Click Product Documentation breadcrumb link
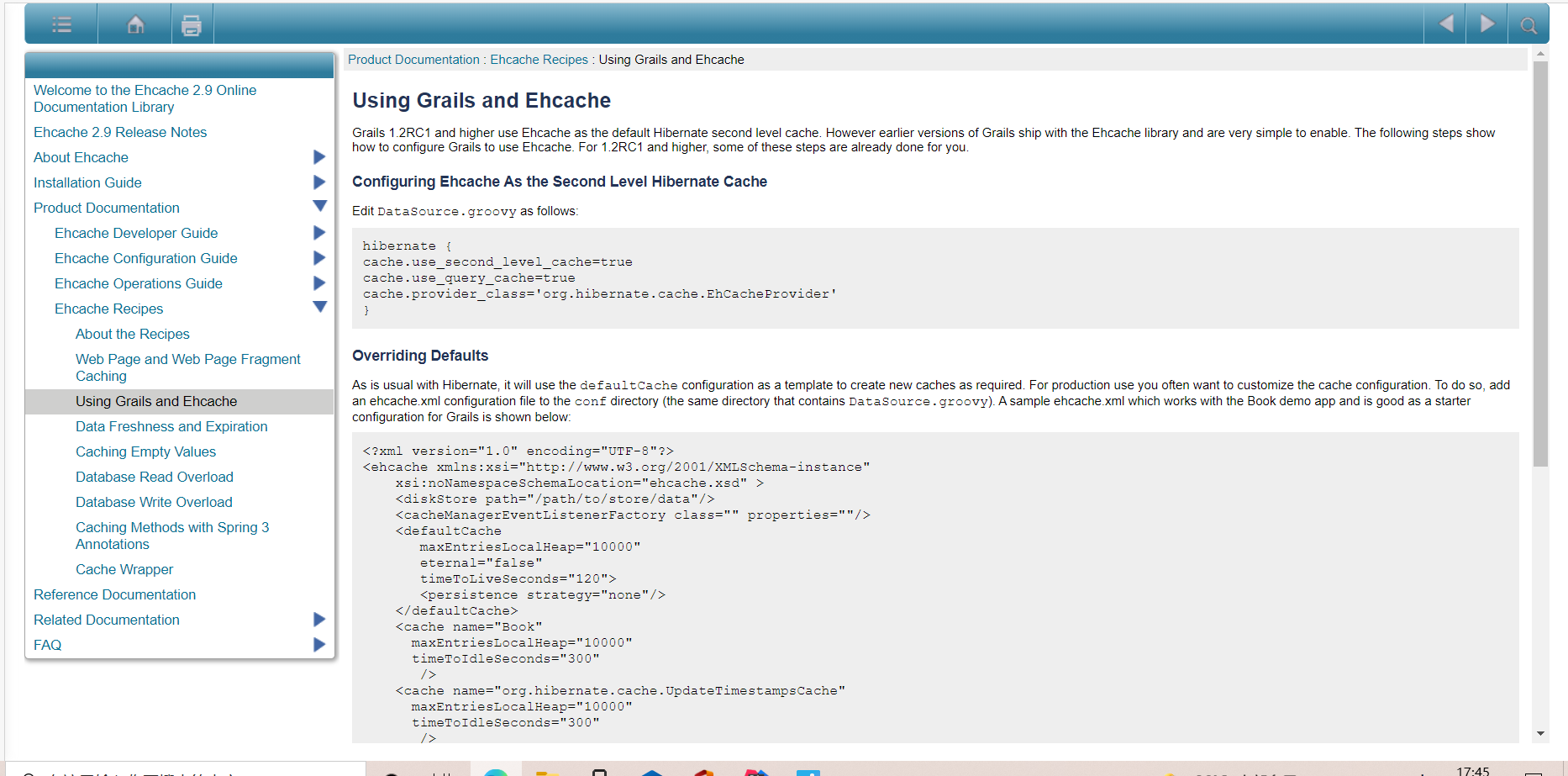 coord(413,60)
